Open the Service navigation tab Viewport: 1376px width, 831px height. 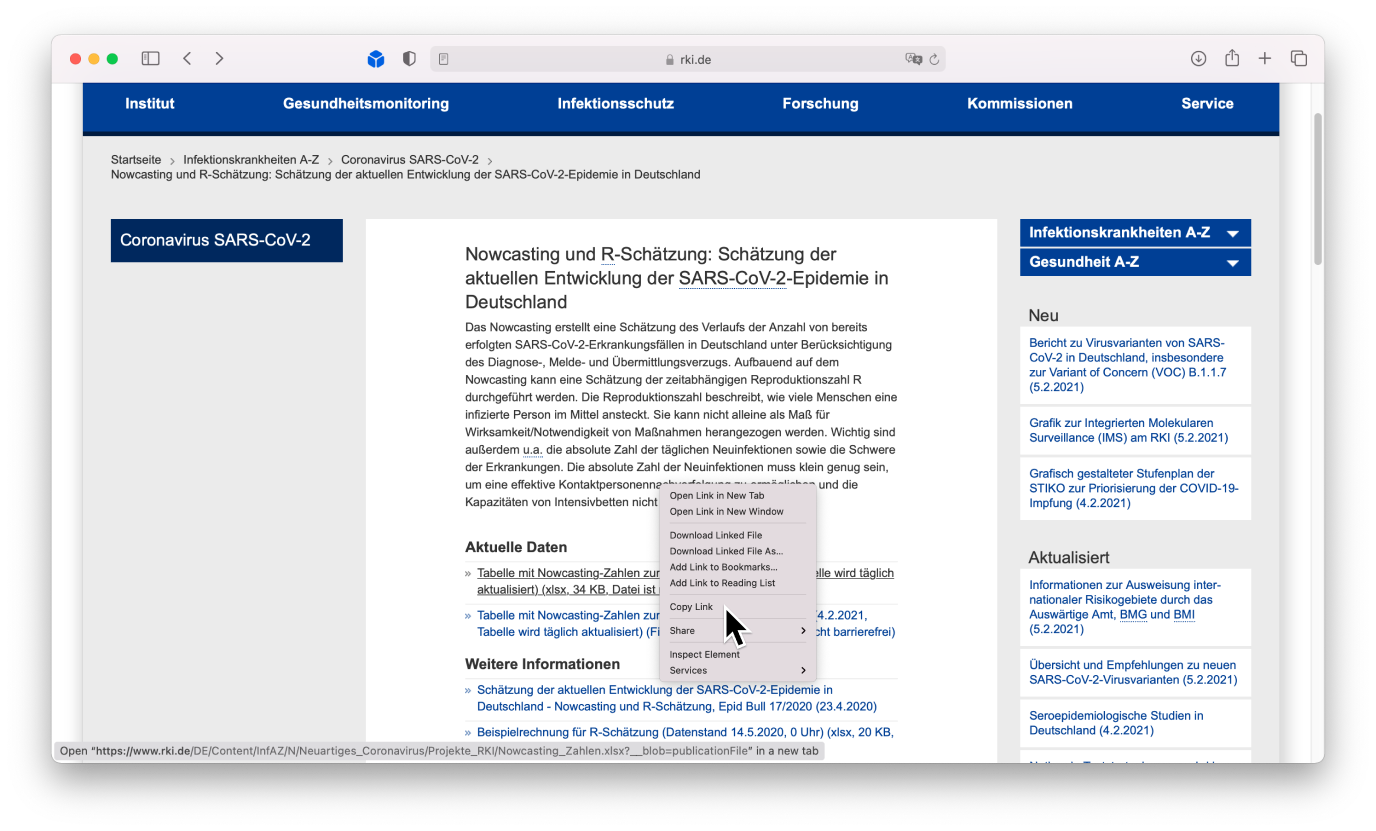[1207, 104]
